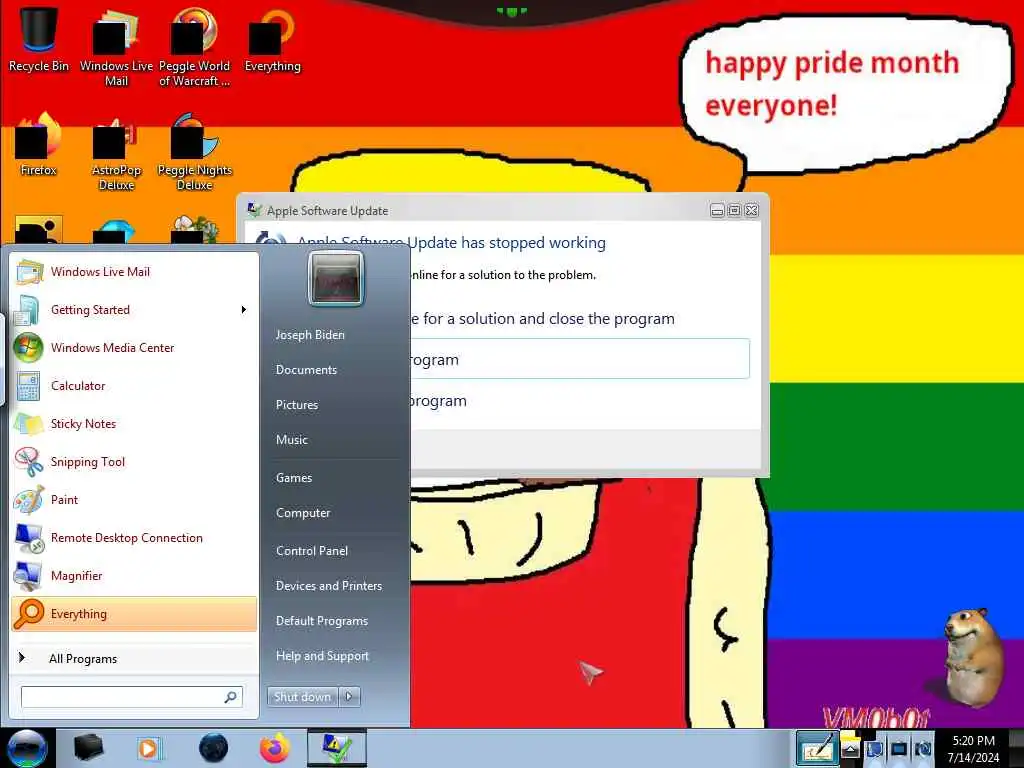Select the Everything desktop shortcut

pyautogui.click(x=272, y=39)
